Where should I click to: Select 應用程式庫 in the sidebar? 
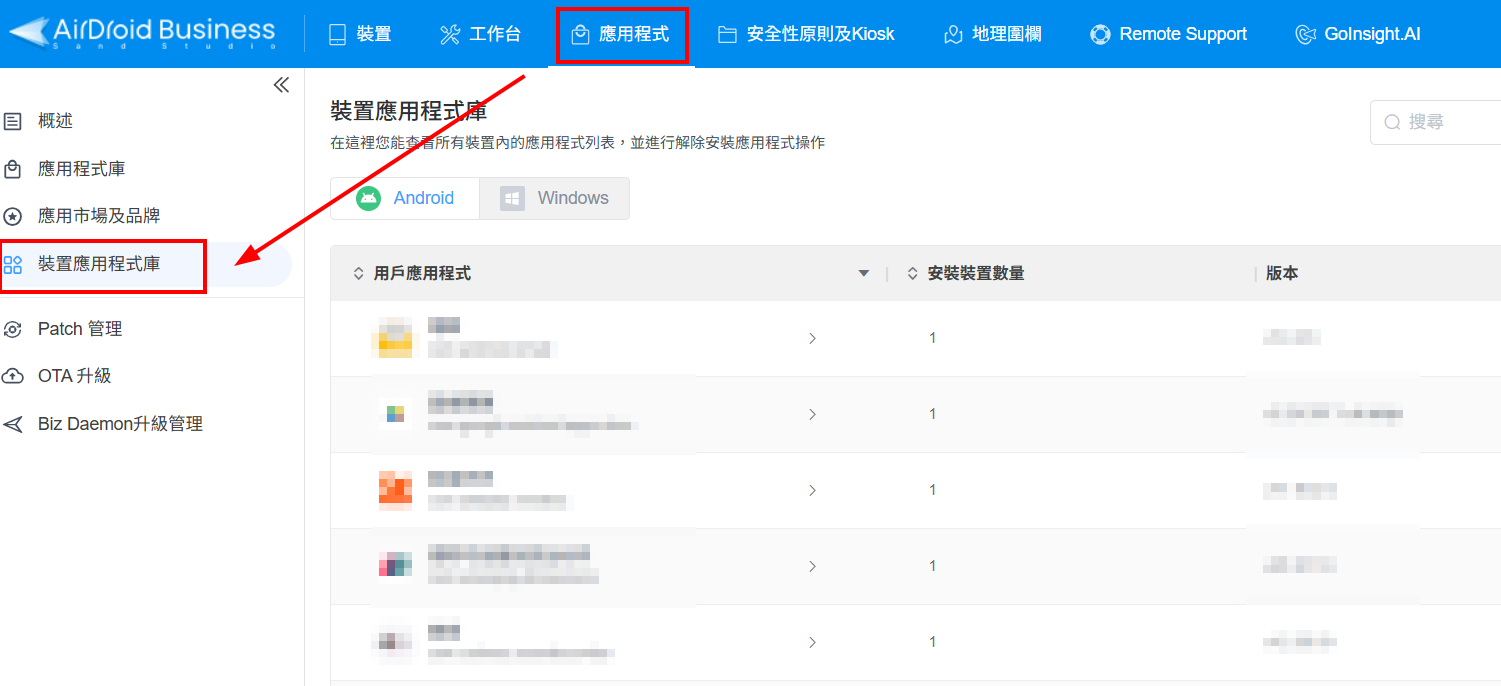(x=81, y=169)
